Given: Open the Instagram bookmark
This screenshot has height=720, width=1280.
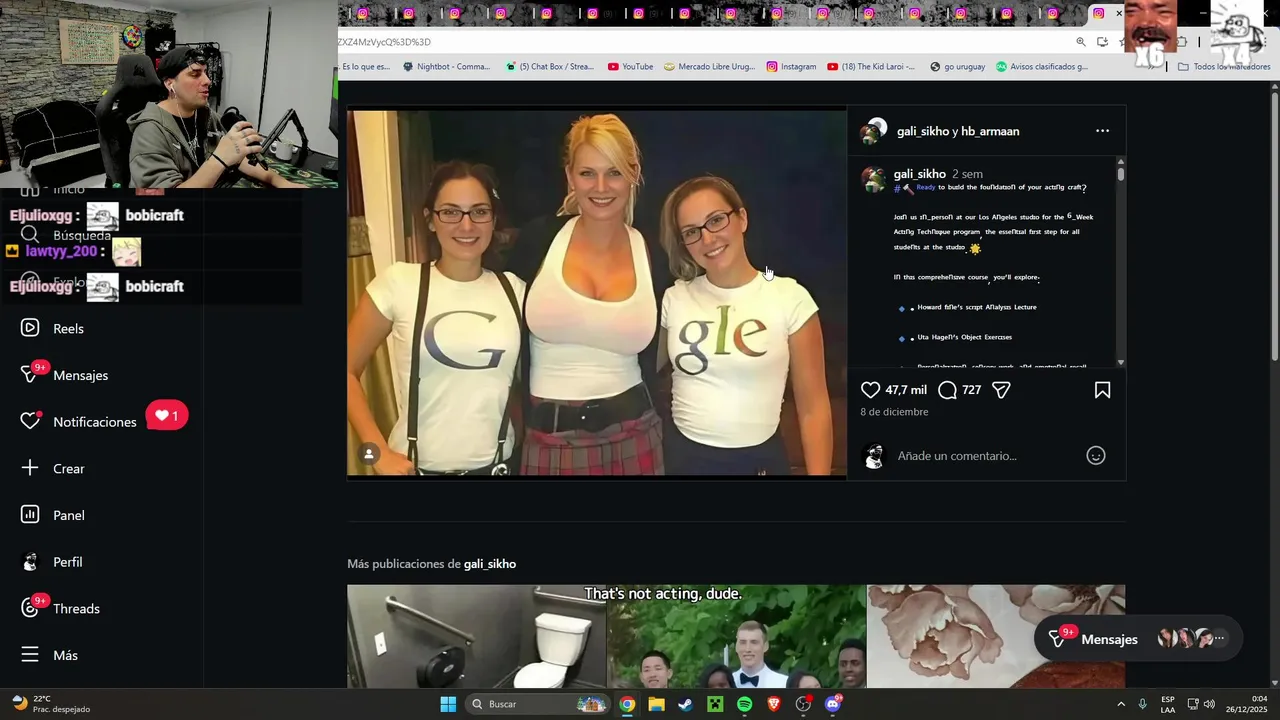Looking at the screenshot, I should pyautogui.click(x=791, y=67).
